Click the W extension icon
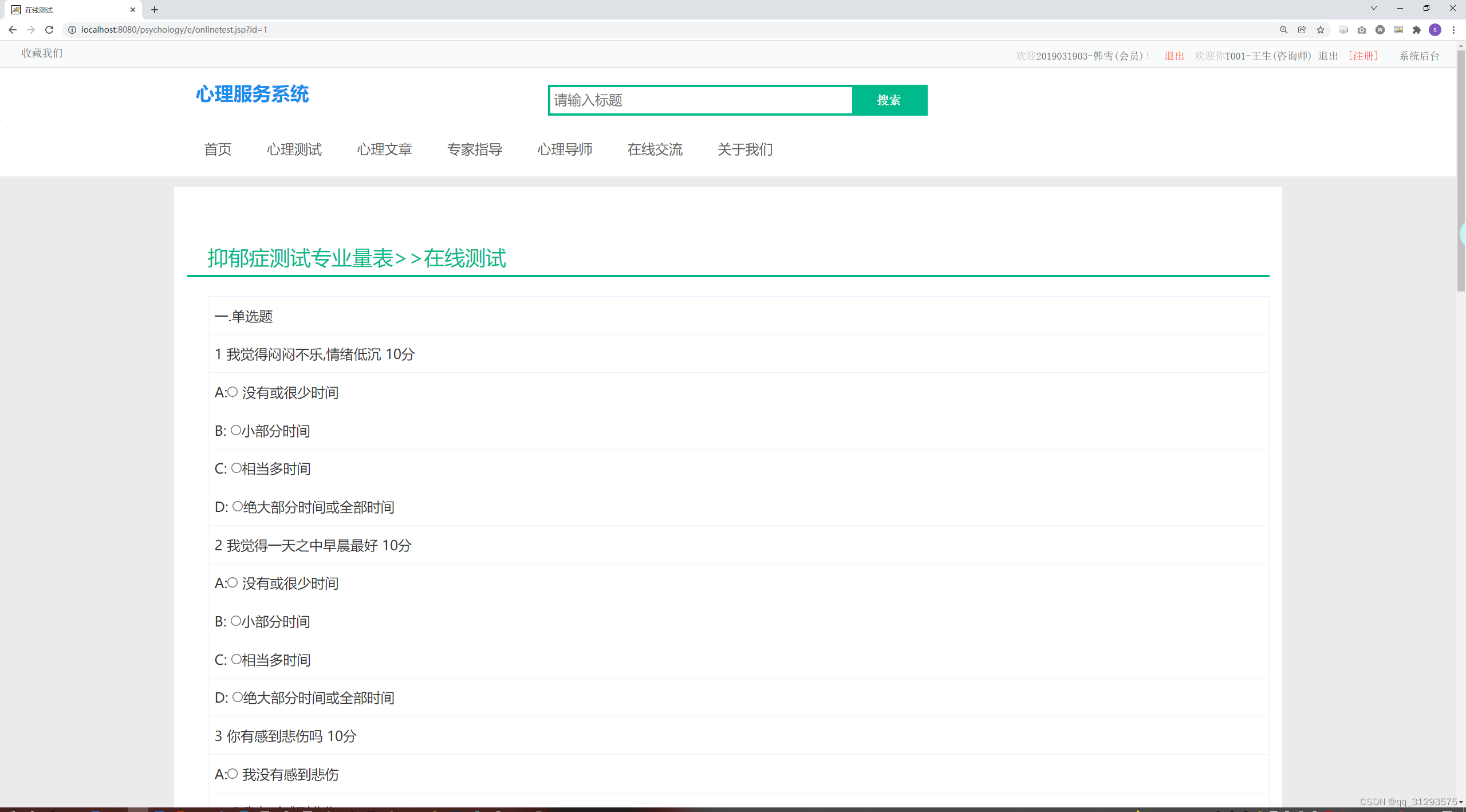The image size is (1466, 812). [x=1380, y=30]
